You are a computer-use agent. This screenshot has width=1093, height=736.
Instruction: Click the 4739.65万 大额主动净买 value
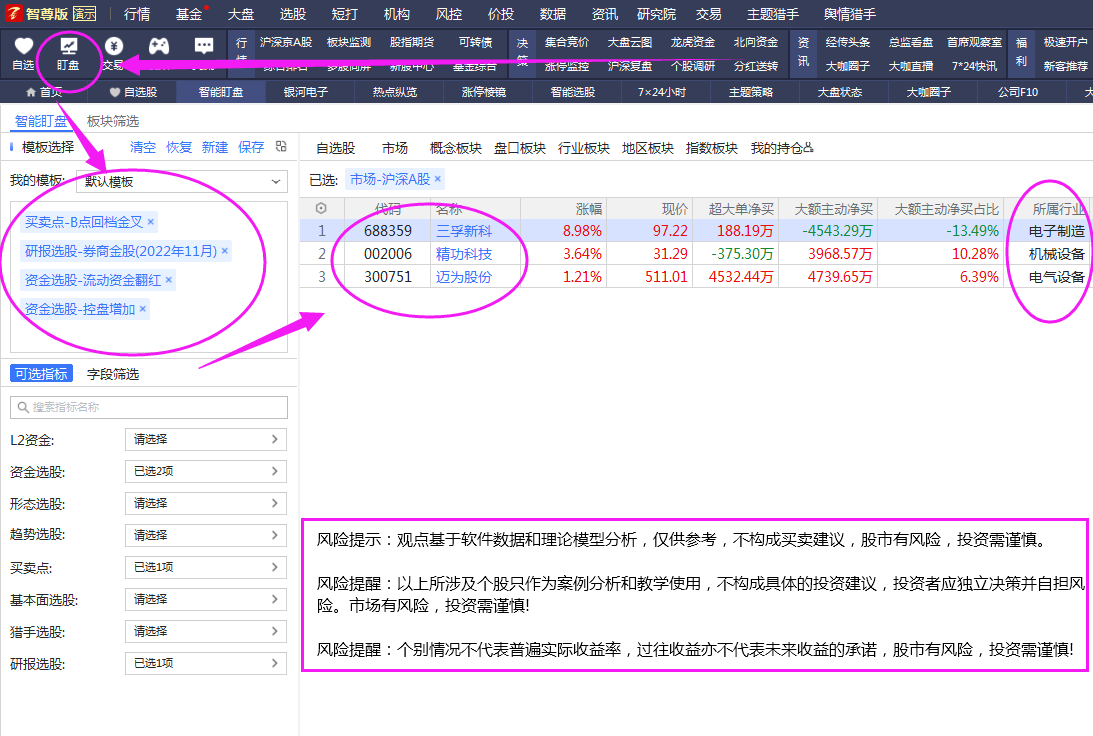[x=840, y=277]
